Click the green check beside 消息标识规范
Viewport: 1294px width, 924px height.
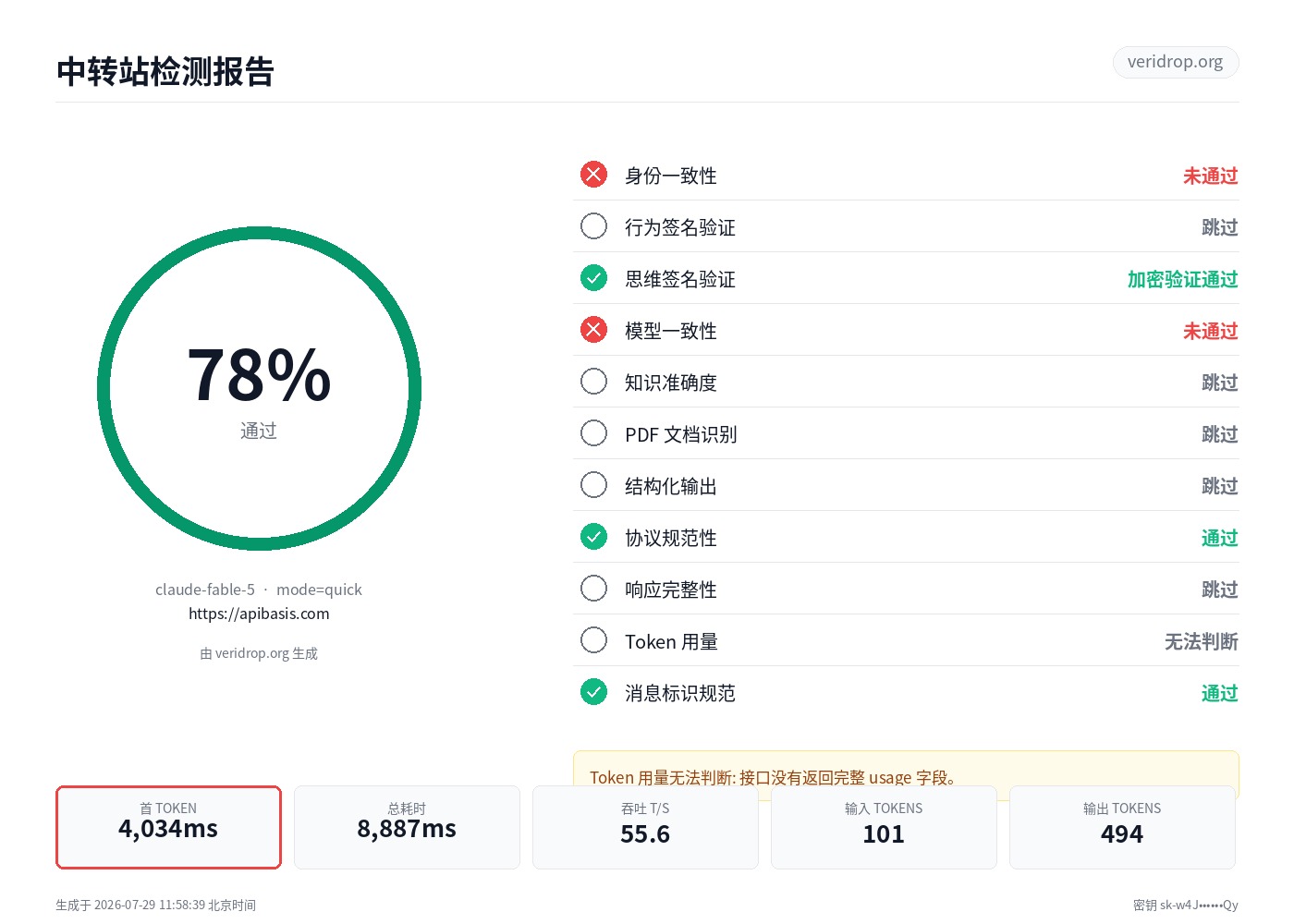(593, 692)
